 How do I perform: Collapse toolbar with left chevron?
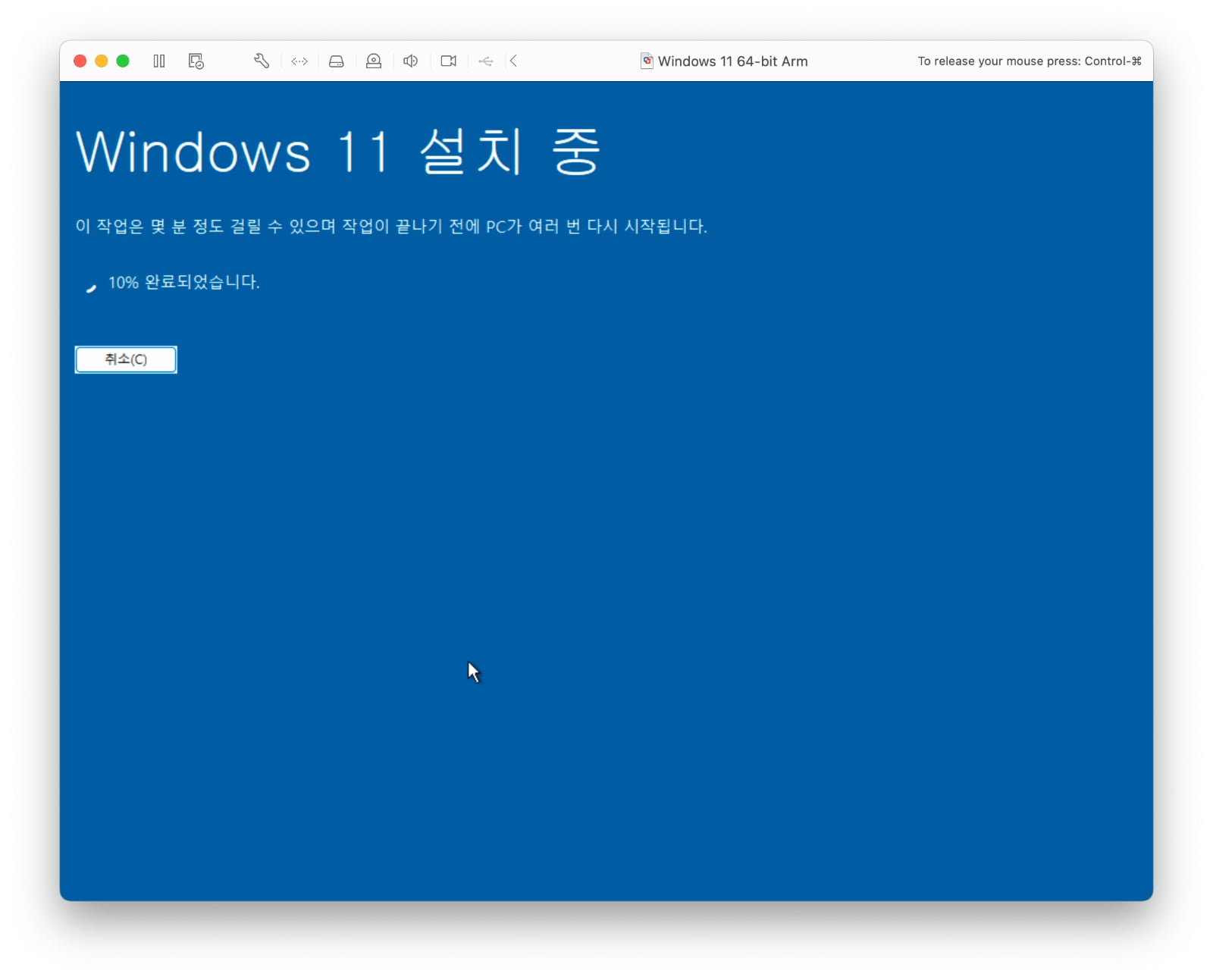tap(514, 61)
